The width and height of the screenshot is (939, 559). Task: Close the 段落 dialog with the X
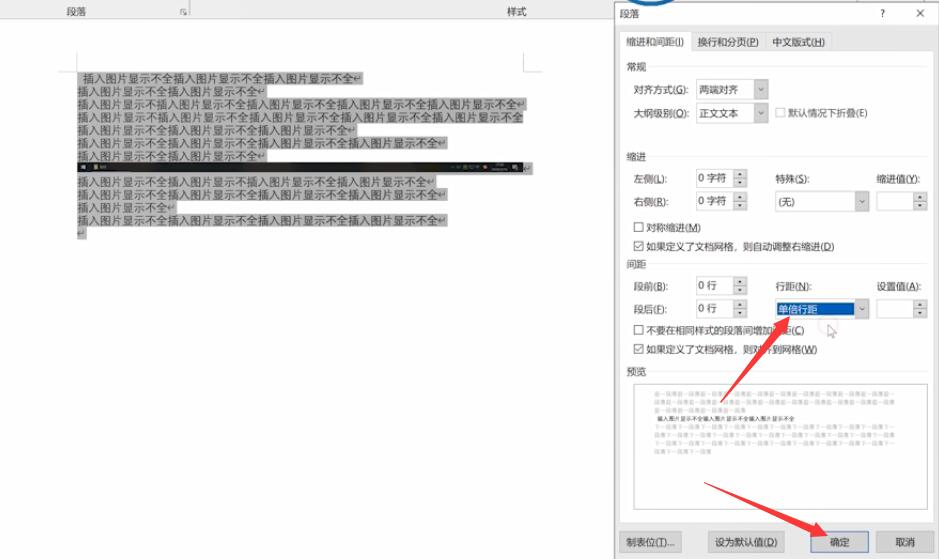point(920,13)
